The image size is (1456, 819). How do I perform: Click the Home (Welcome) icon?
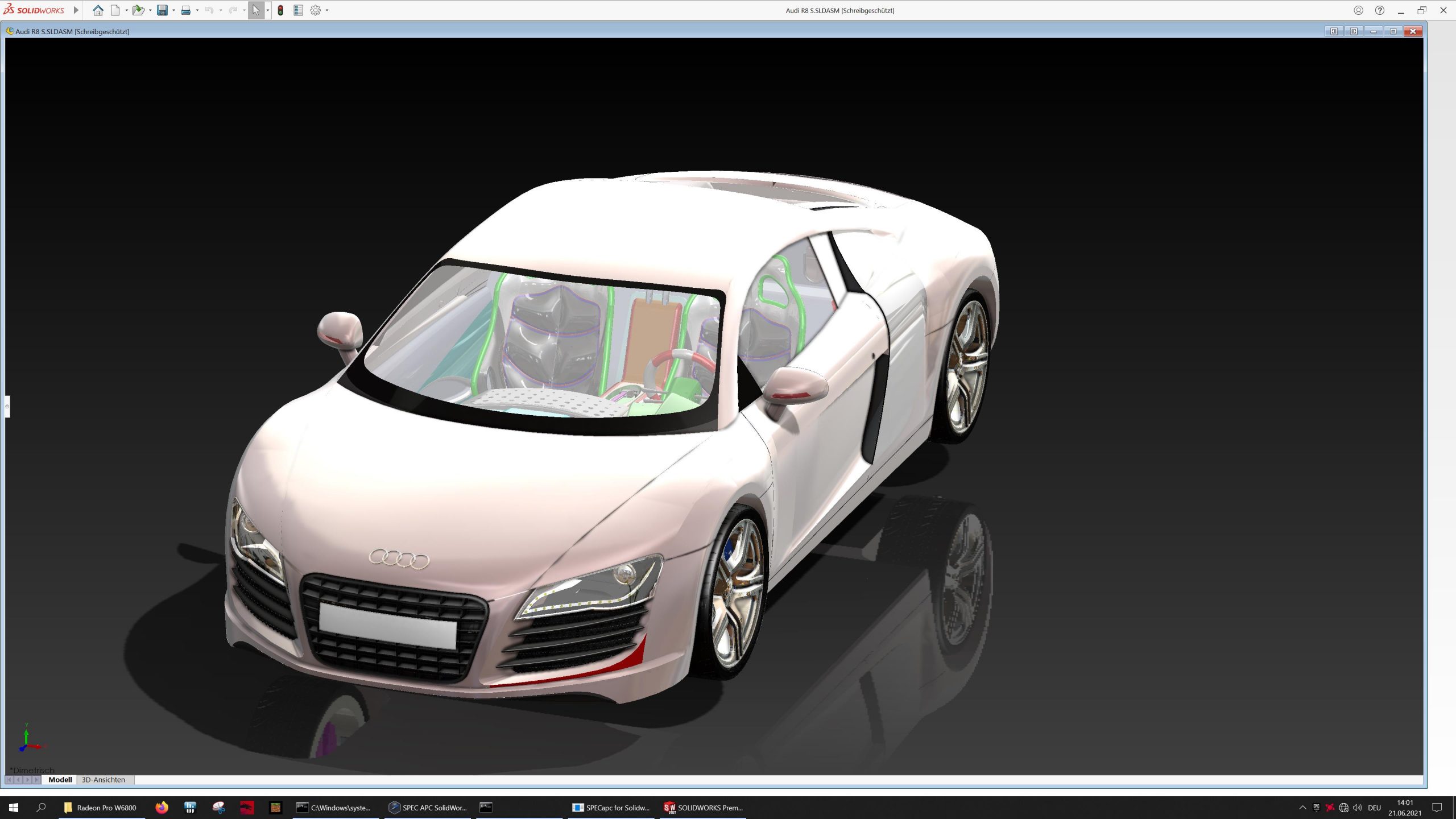coord(98,10)
